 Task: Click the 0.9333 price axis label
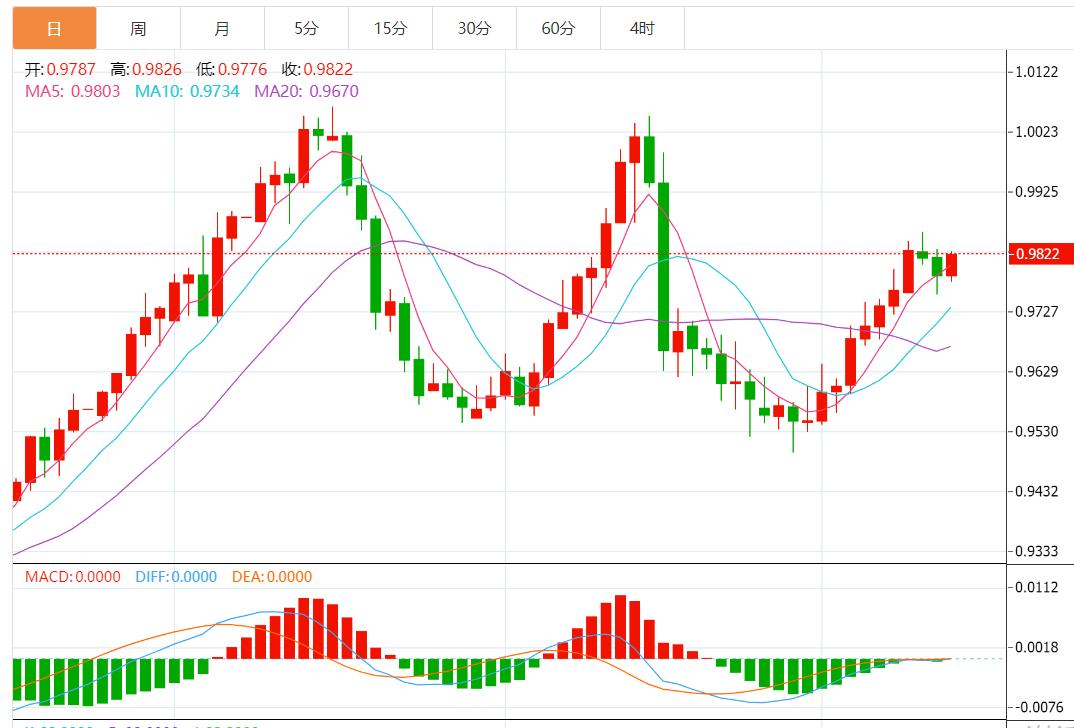coord(1038,551)
